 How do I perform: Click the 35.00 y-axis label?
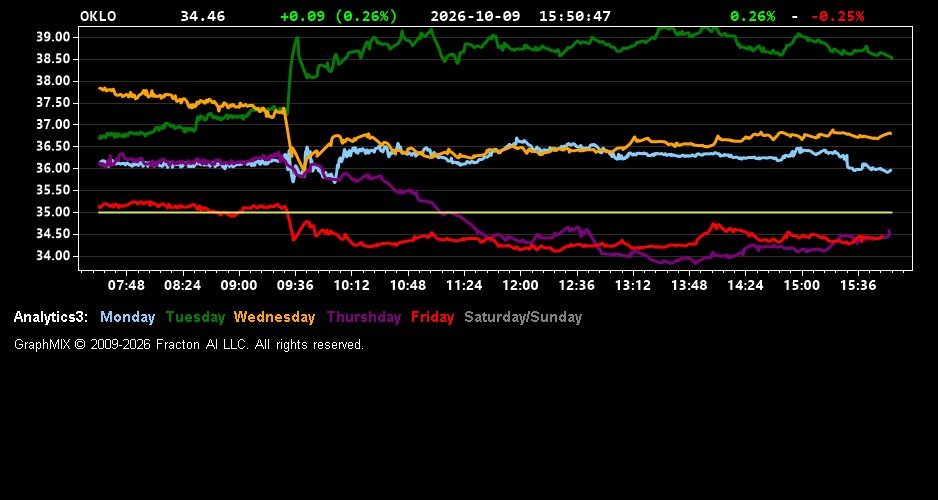(54, 212)
